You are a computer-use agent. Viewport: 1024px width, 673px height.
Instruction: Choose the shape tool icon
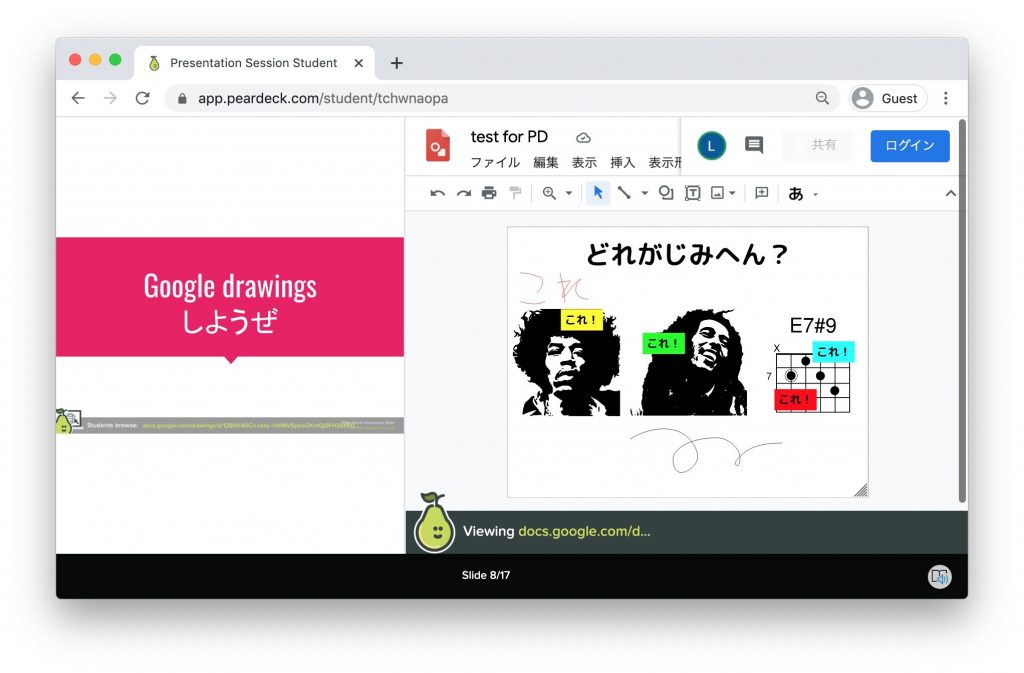(666, 193)
